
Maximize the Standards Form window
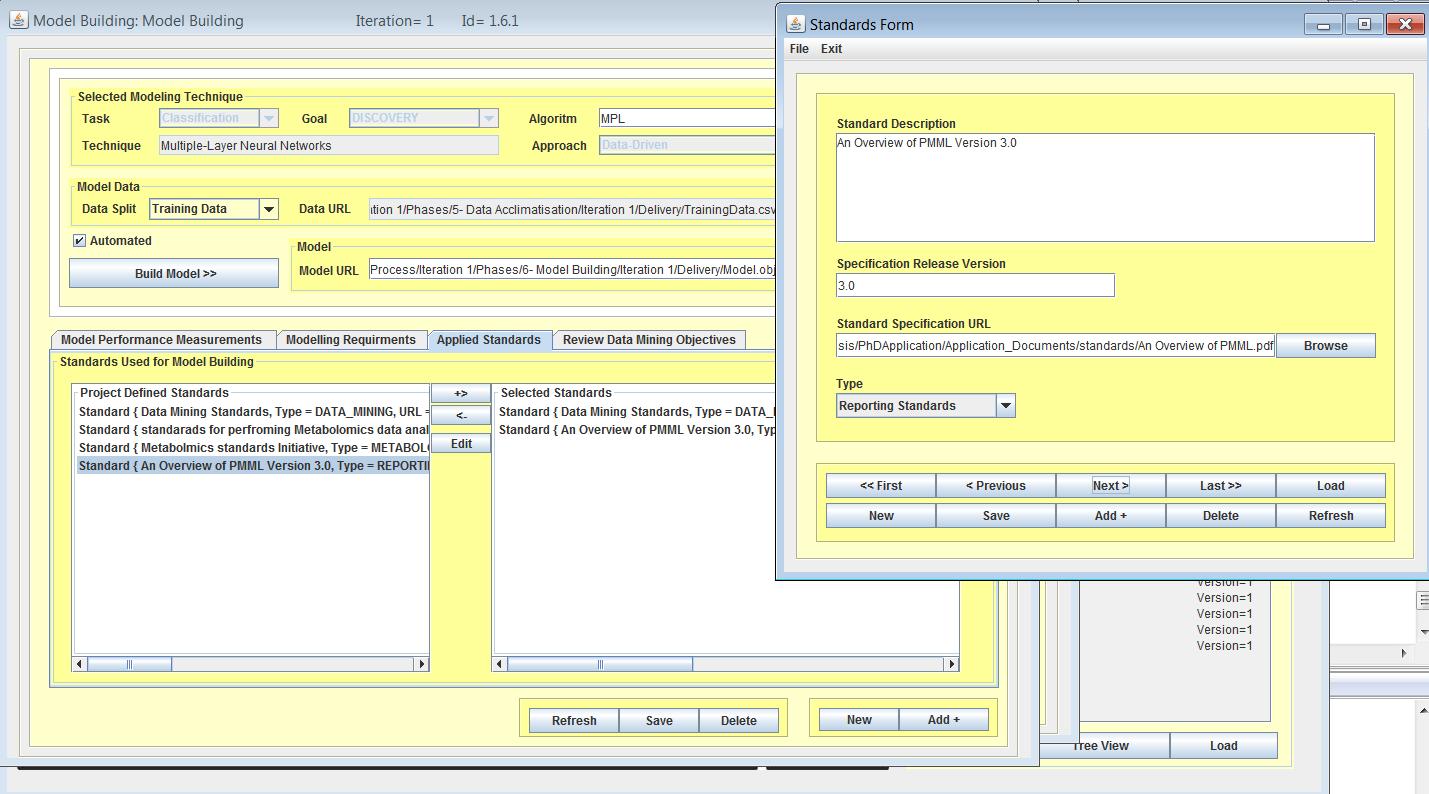[x=1364, y=25]
